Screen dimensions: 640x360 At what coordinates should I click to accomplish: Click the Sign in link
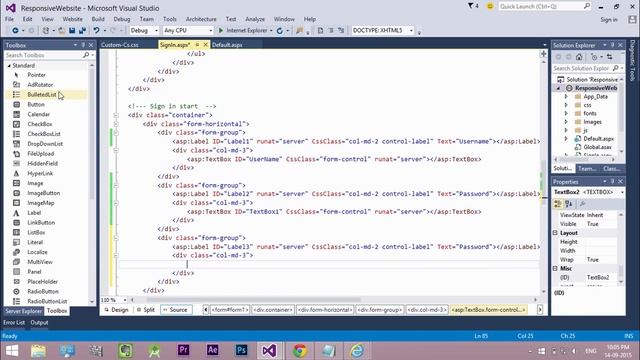tap(609, 20)
